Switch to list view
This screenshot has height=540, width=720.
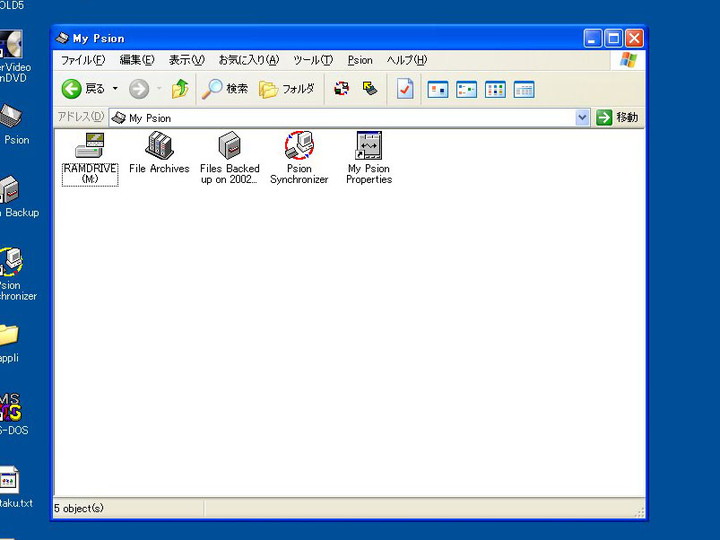[495, 89]
